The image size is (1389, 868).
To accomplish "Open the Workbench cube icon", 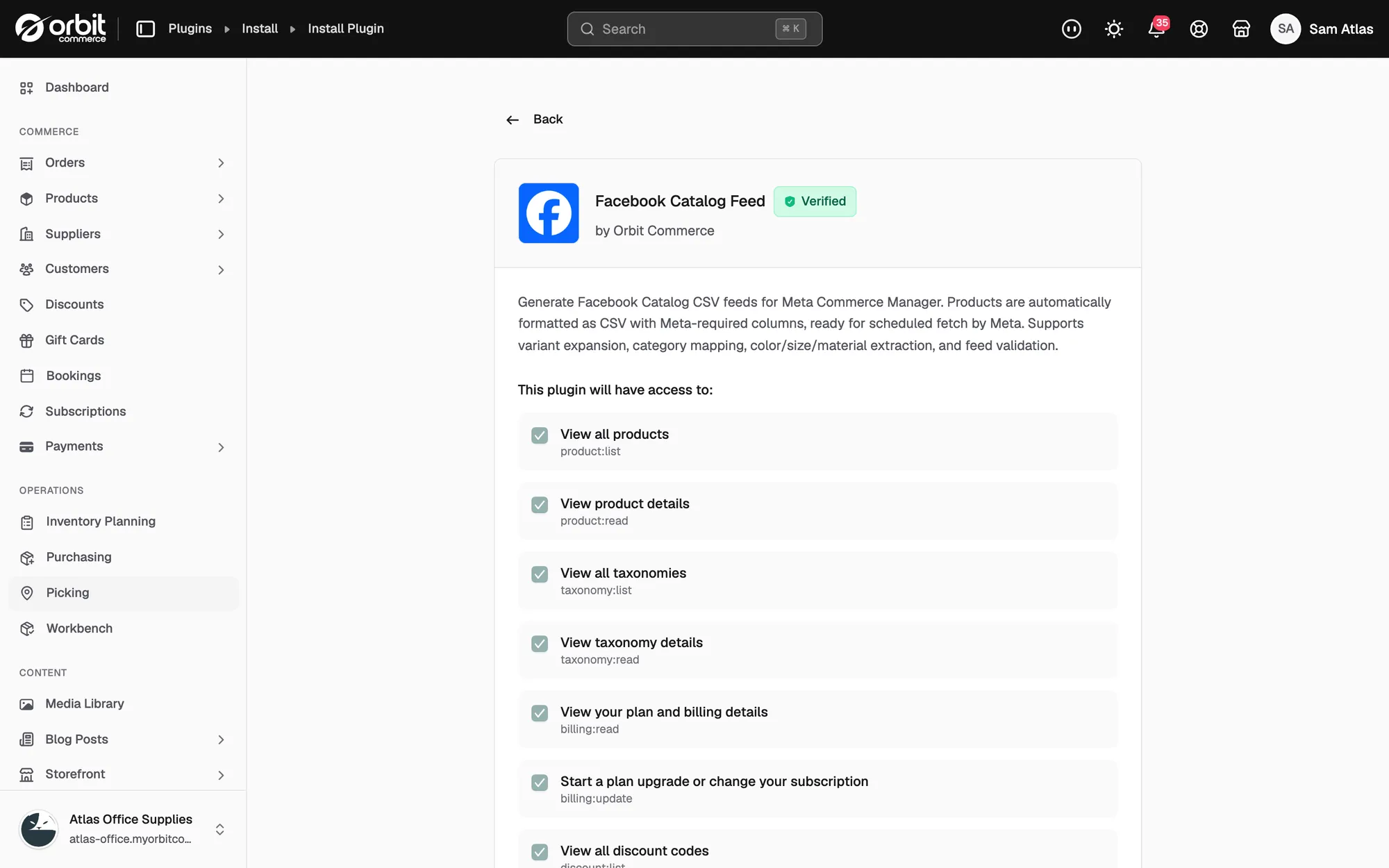I will pyautogui.click(x=27, y=628).
